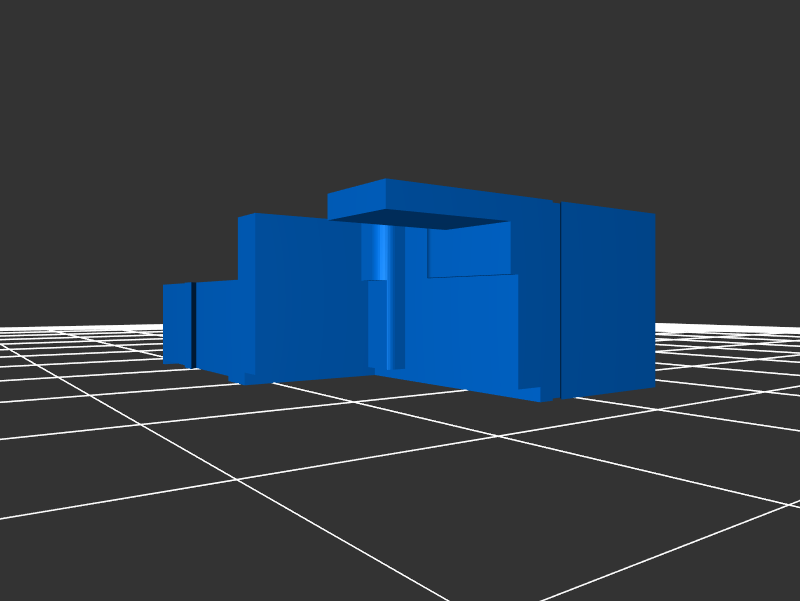The image size is (800, 601).
Task: Click the bright wide cylinder under the overhang
Action: (x=378, y=250)
